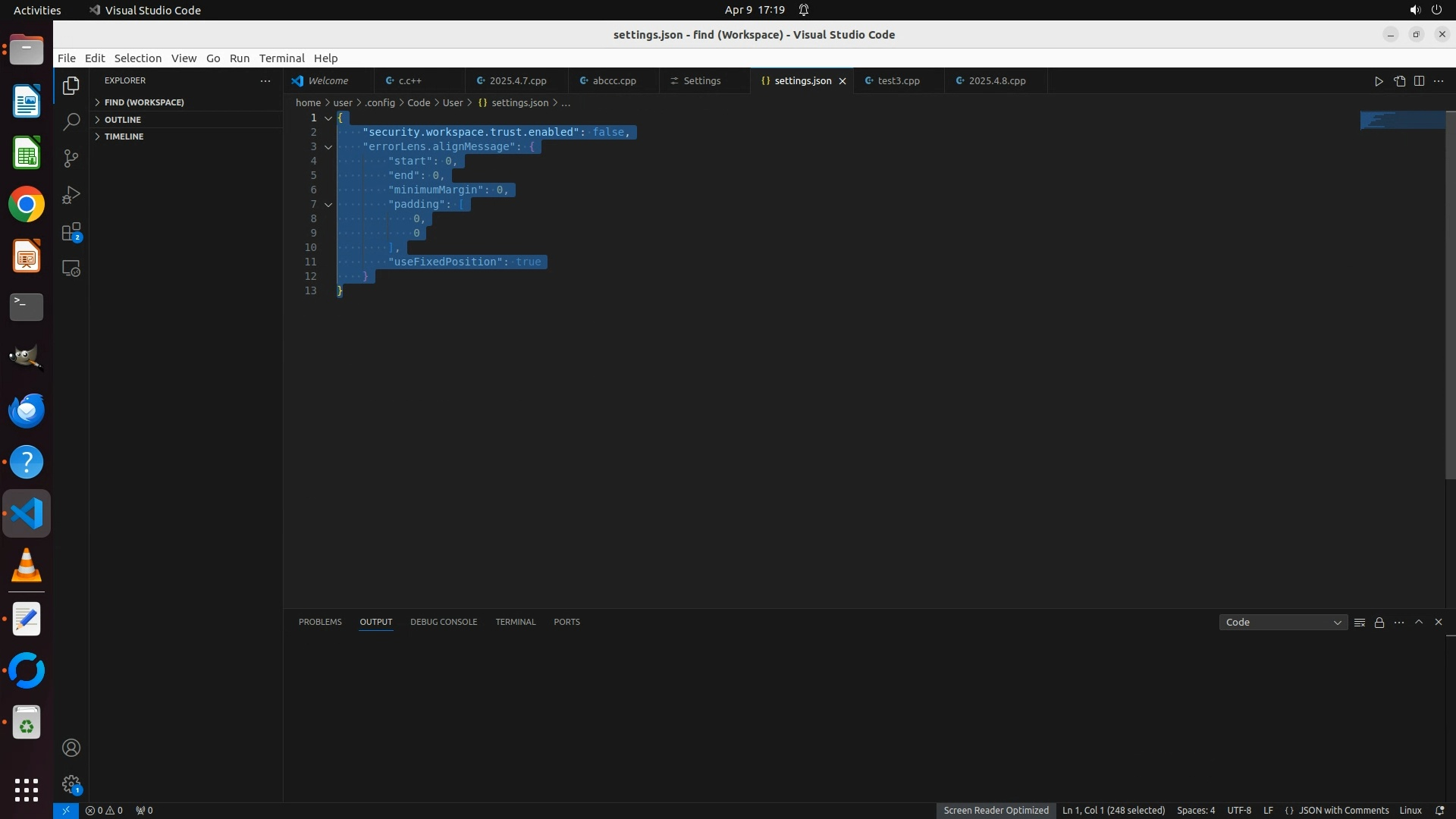Switch to the test3.cpp tab

click(899, 81)
